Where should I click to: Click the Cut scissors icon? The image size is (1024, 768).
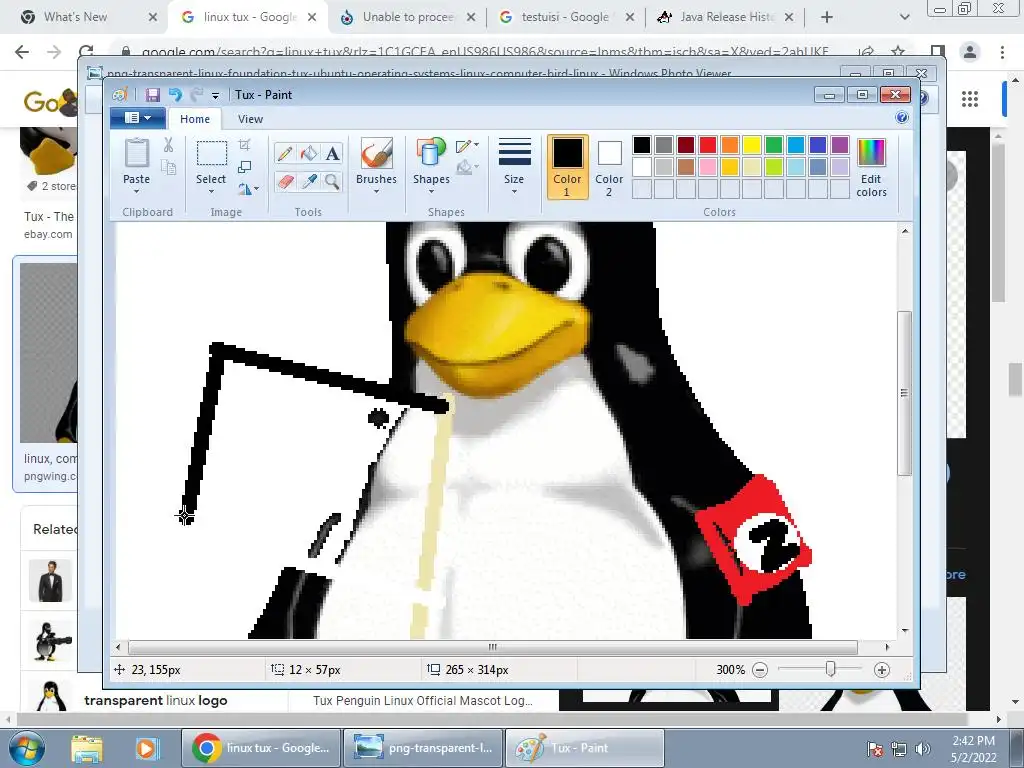coord(168,145)
